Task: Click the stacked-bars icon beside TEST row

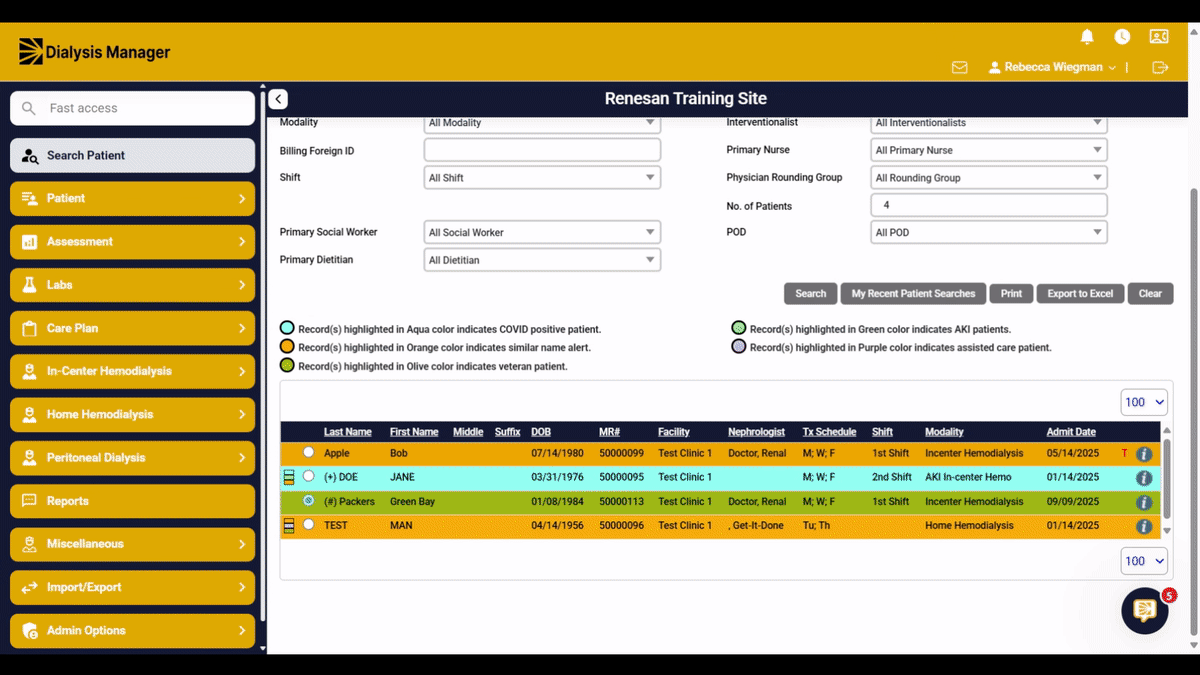Action: 289,525
